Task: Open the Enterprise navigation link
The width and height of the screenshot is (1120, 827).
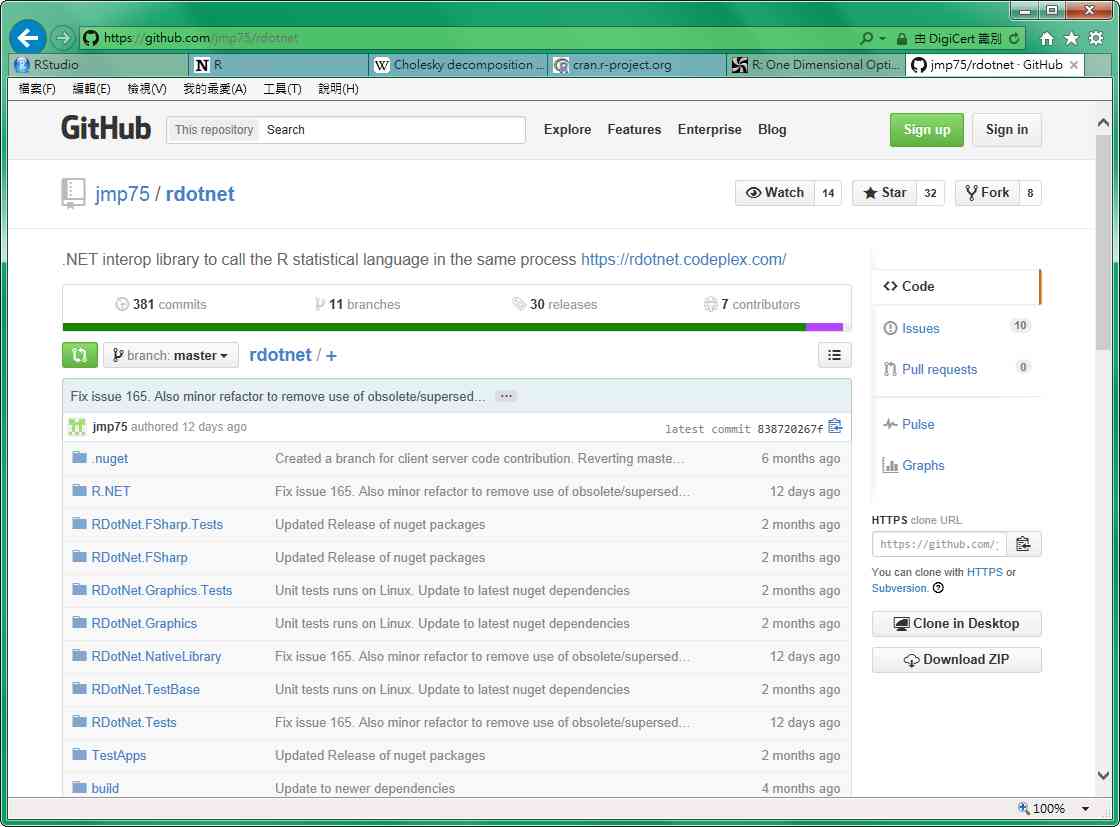Action: coord(709,129)
